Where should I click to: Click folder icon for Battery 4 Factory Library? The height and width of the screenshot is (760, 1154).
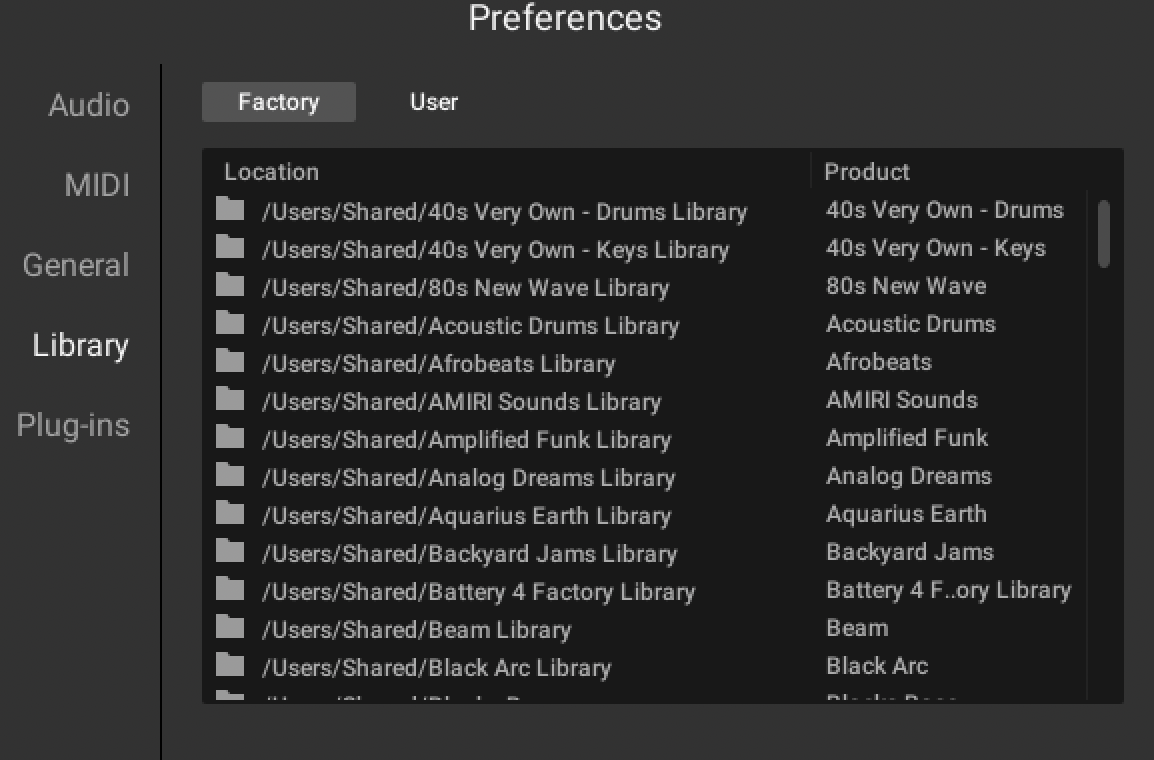230,589
